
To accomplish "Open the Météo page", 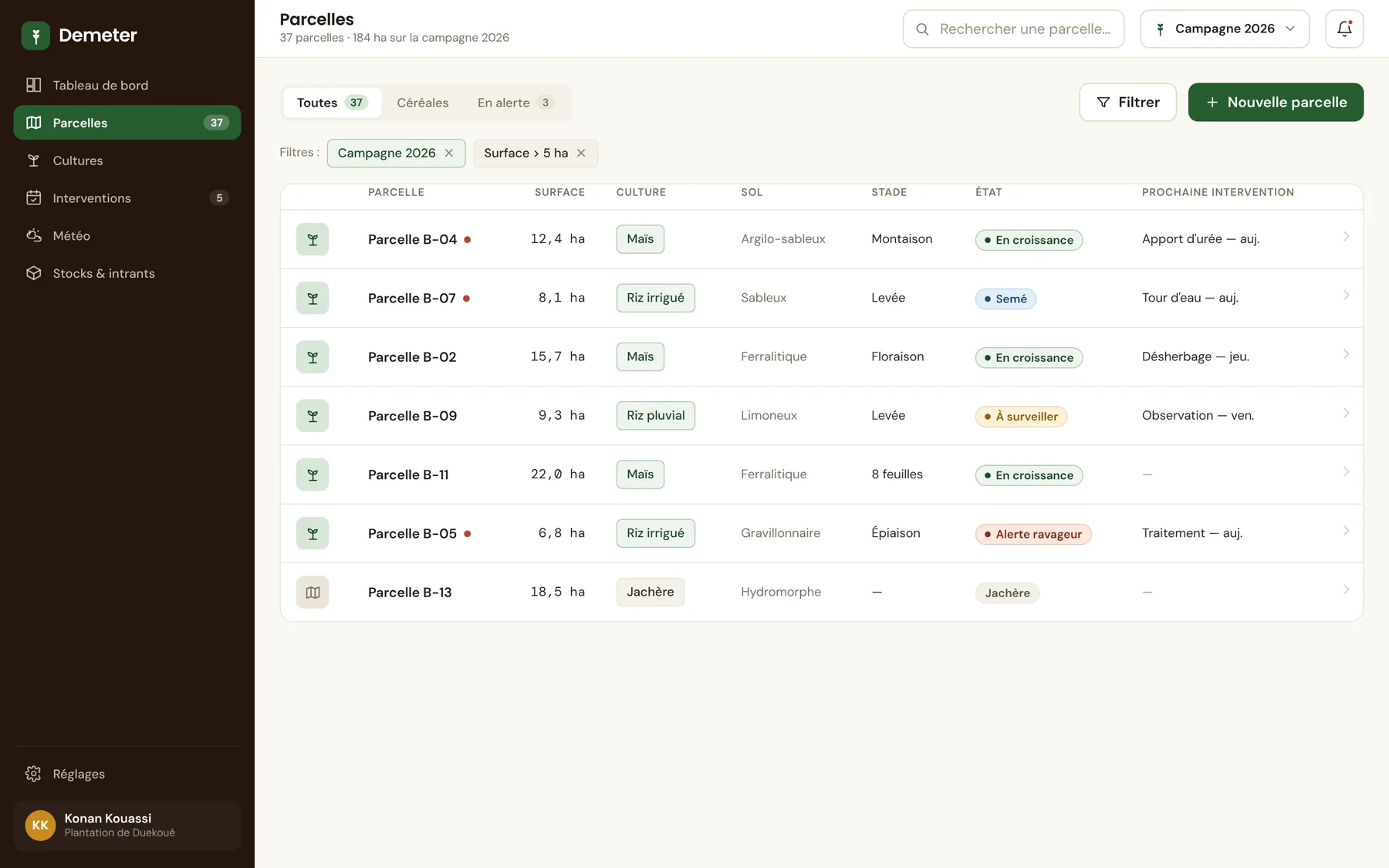I will 127,235.
